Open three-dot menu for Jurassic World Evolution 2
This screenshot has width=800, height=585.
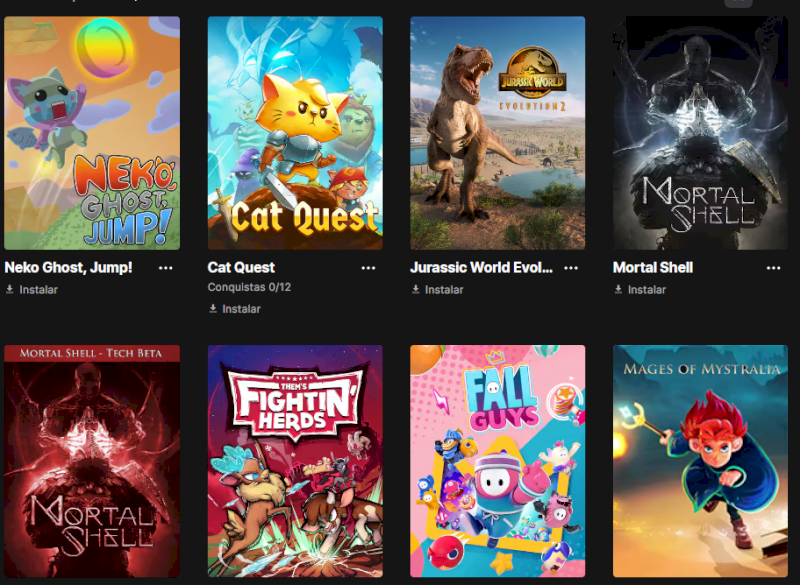point(571,268)
